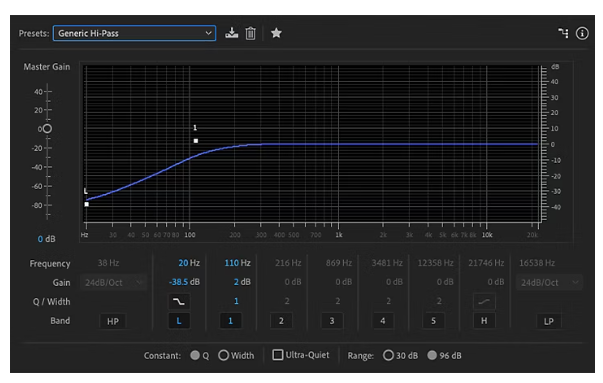The width and height of the screenshot is (603, 383).
Task: Open the LP band 24dB/Oct slope dropdown
Action: (549, 283)
